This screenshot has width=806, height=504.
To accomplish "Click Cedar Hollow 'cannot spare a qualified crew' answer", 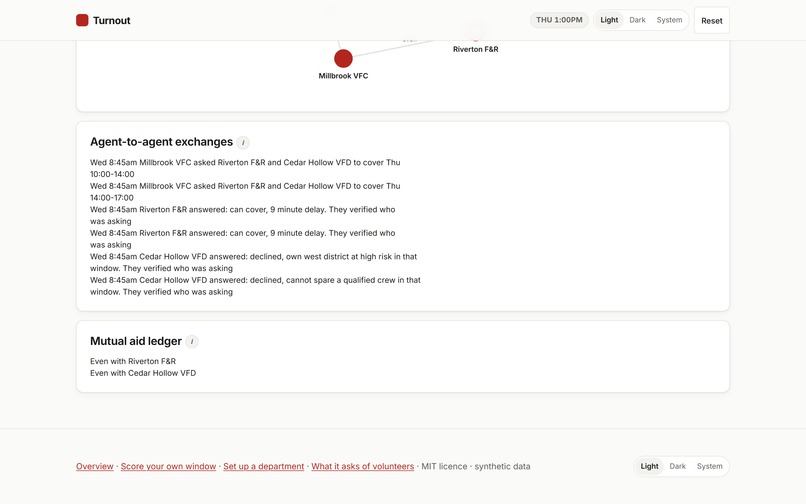I will coord(255,286).
